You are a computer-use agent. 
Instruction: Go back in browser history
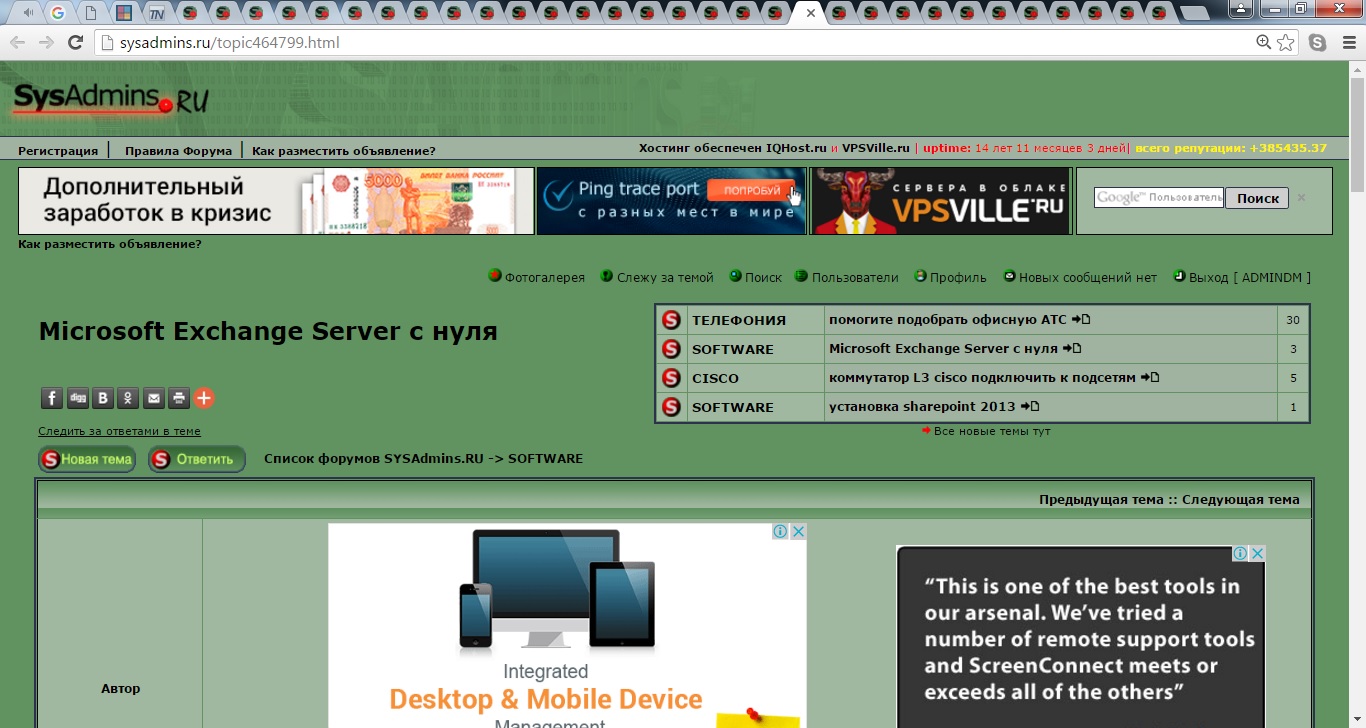coord(17,42)
